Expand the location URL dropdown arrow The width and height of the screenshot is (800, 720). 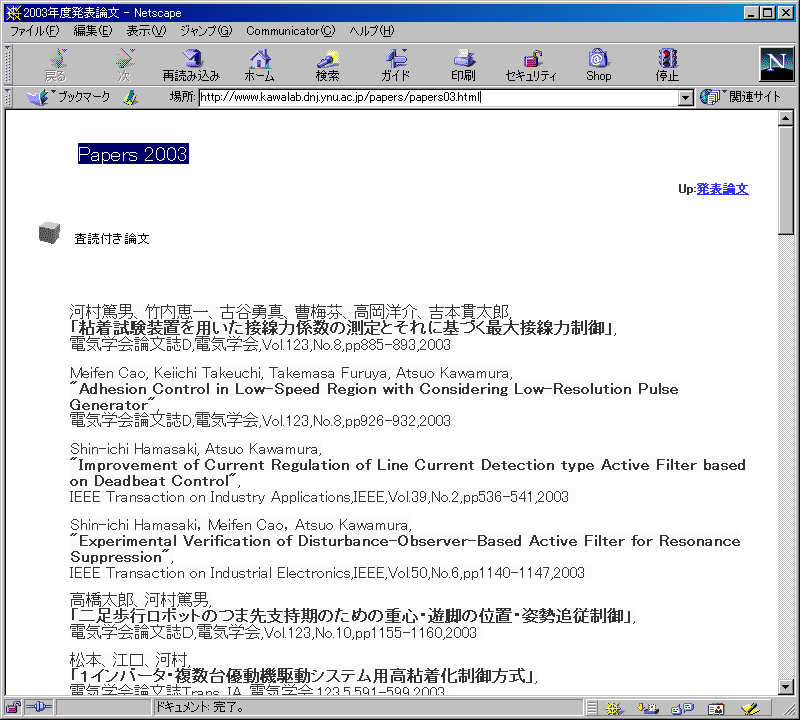point(686,97)
